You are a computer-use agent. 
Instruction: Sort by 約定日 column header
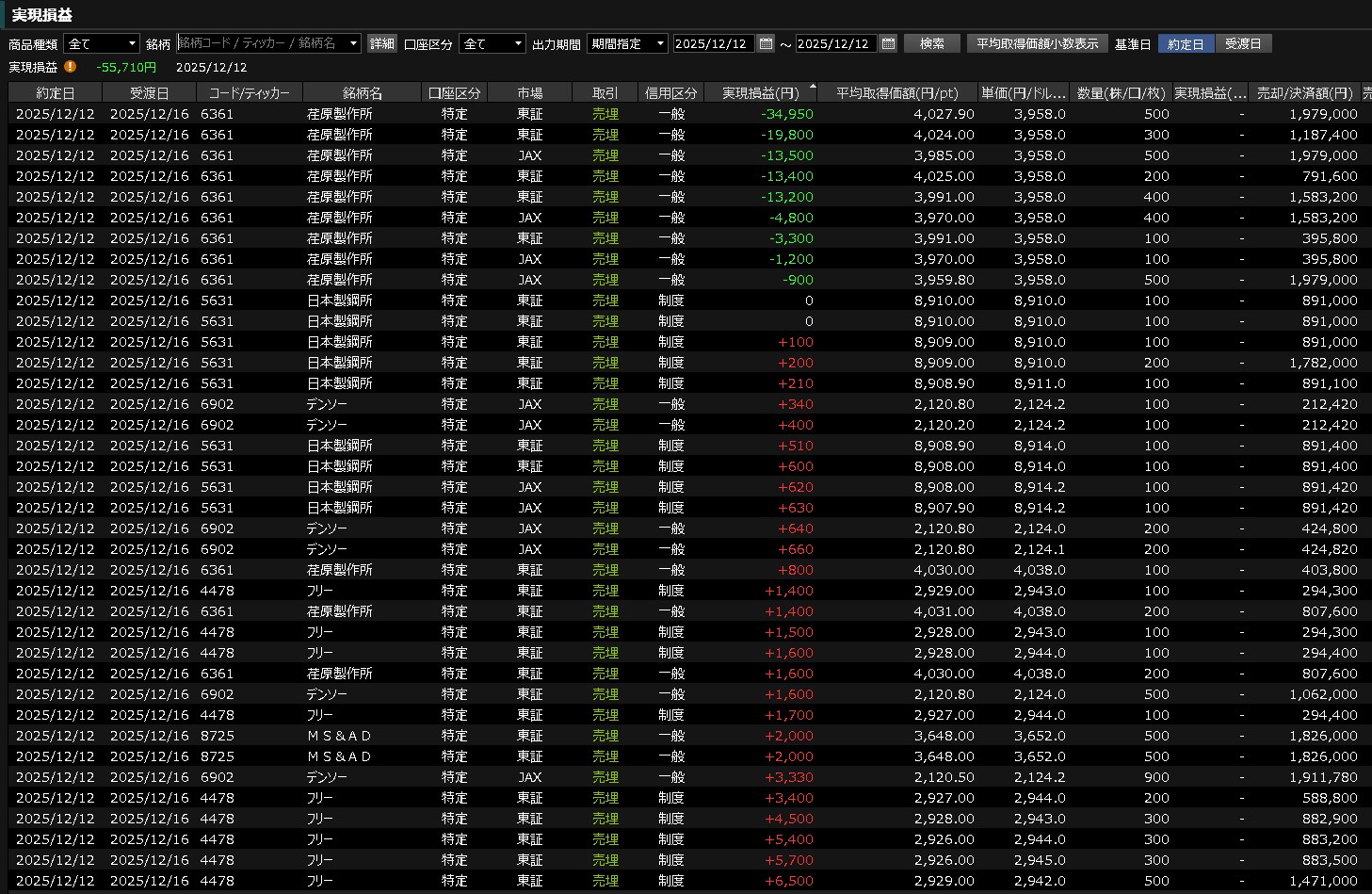pos(55,93)
